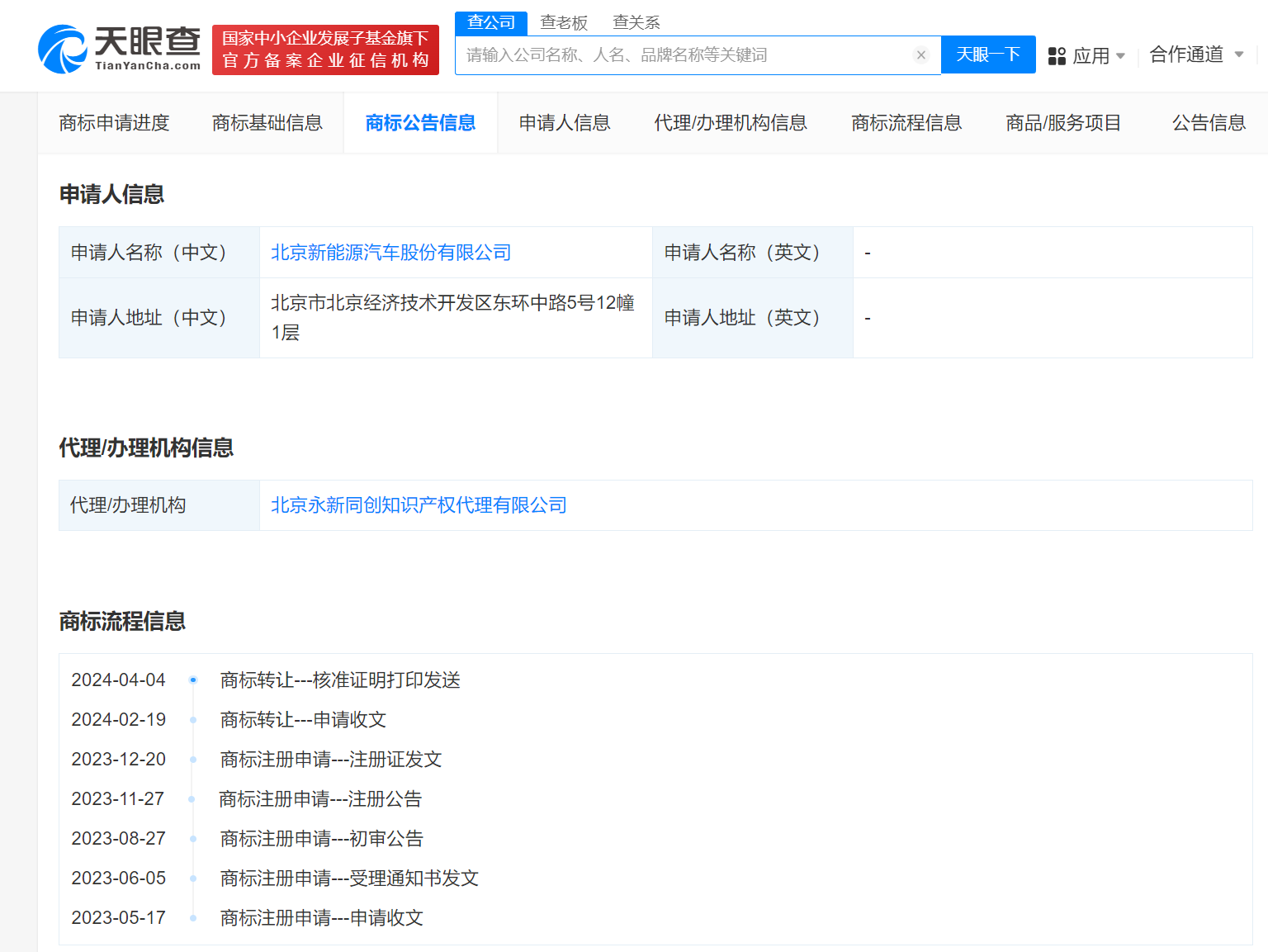Open the 商标申请进度 tab
This screenshot has height=952, width=1268.
point(114,122)
